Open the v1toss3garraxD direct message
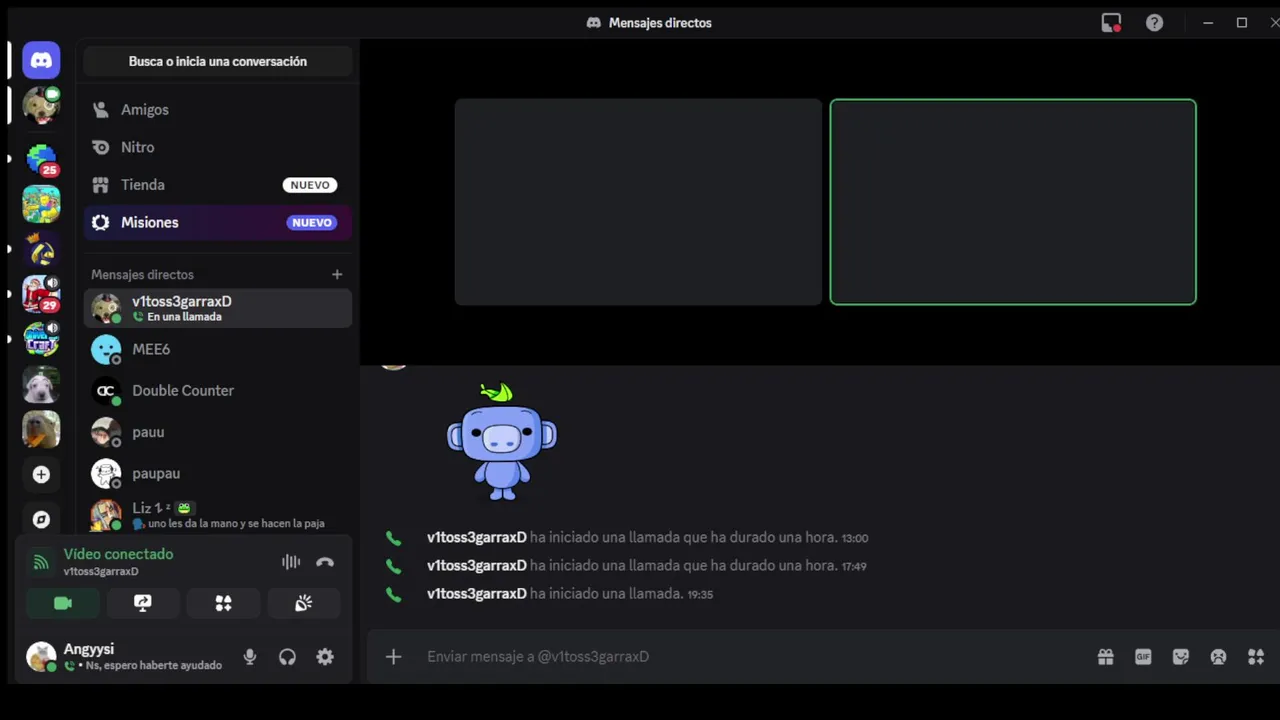This screenshot has height=720, width=1280. (x=218, y=308)
